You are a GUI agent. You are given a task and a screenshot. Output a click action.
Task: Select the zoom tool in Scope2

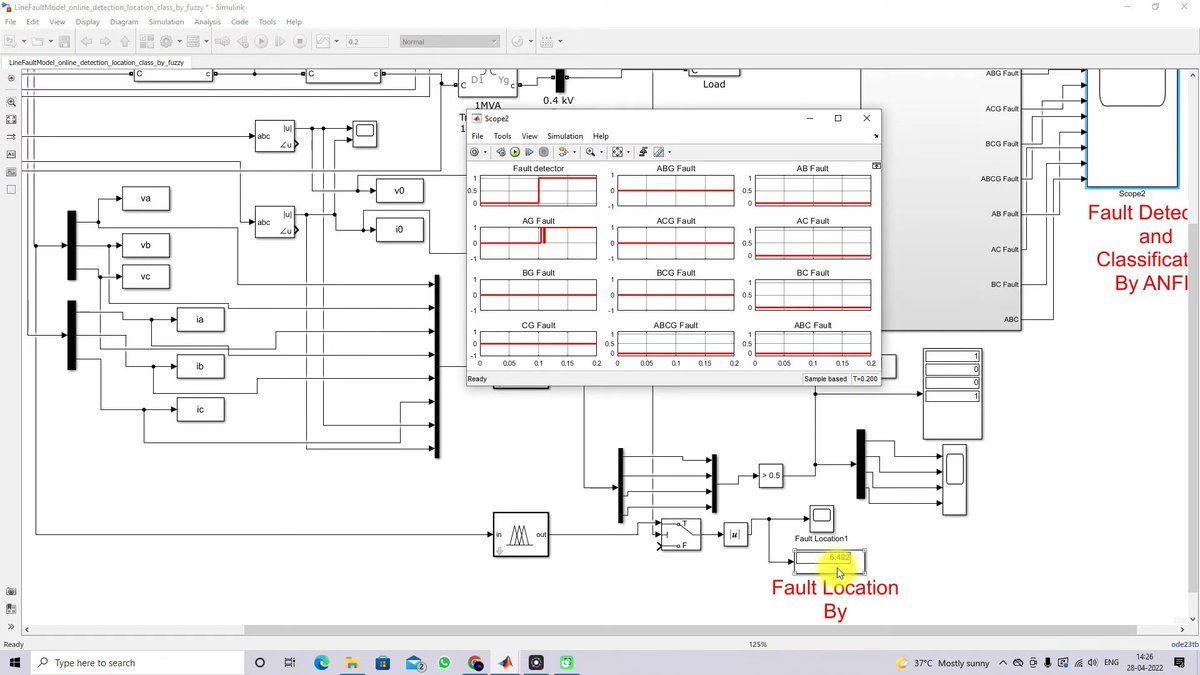pos(591,151)
